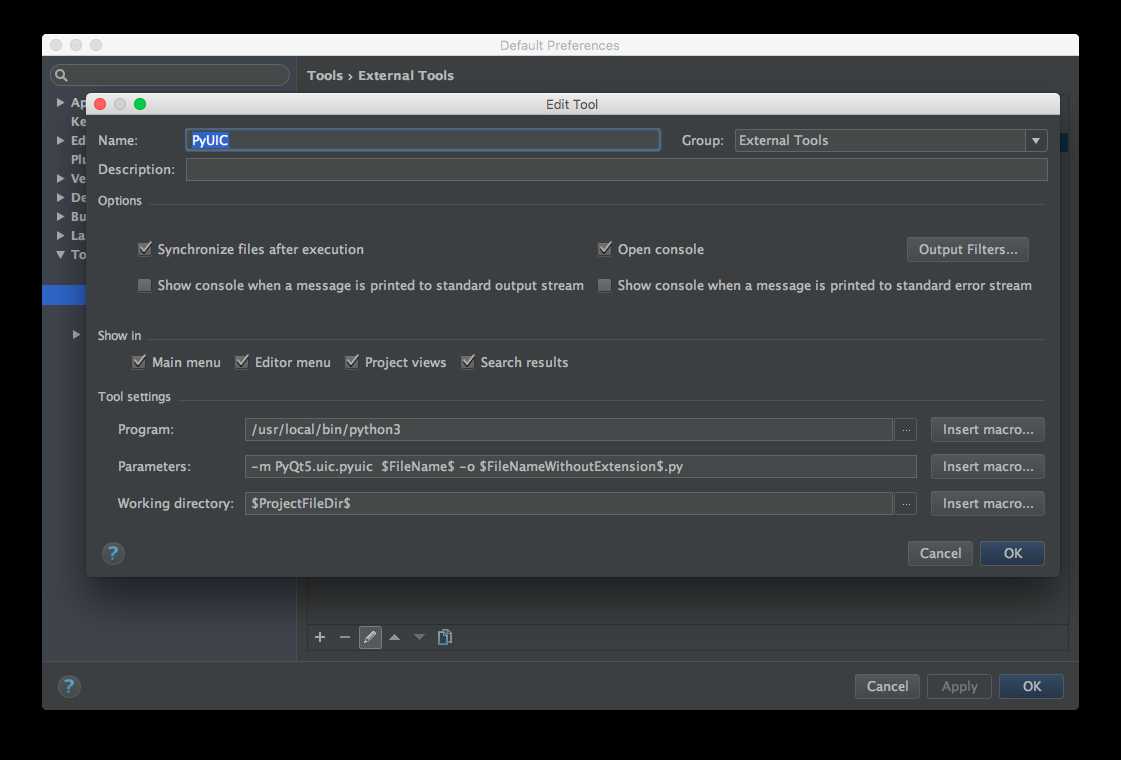Click Apply in Default Preferences window

pos(959,686)
